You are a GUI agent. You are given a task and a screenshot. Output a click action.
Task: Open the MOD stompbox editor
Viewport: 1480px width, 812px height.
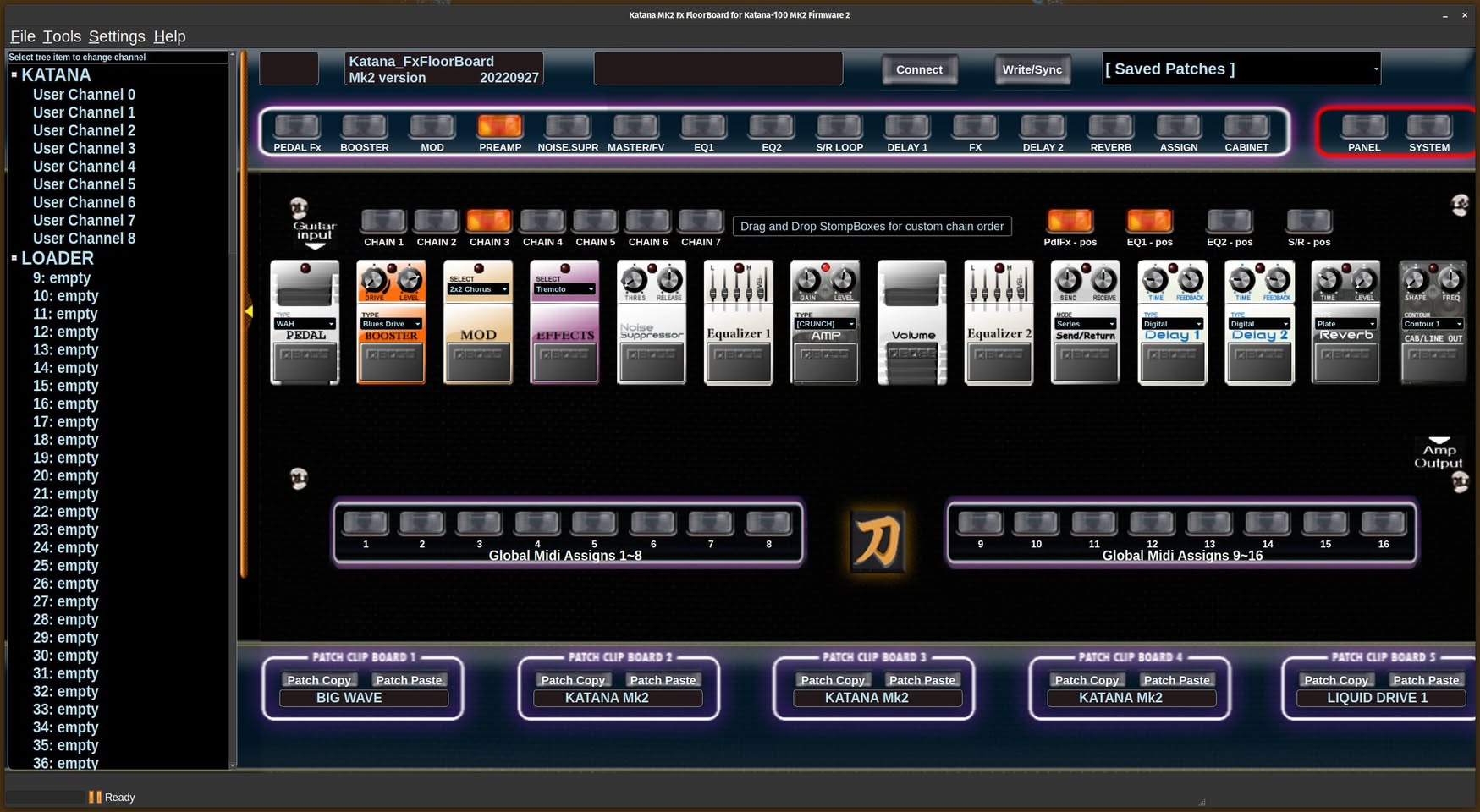click(478, 322)
